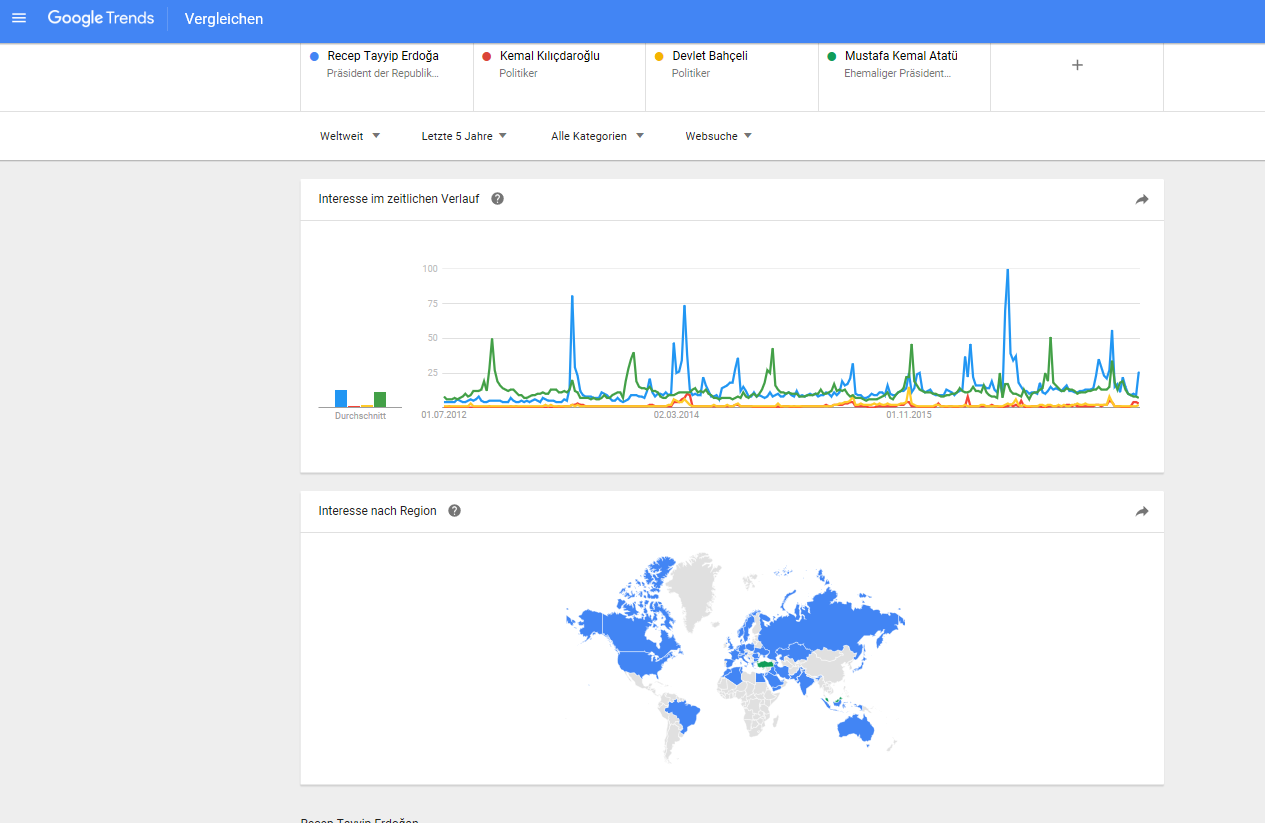
Task: Click the United States on the map
Action: click(640, 662)
